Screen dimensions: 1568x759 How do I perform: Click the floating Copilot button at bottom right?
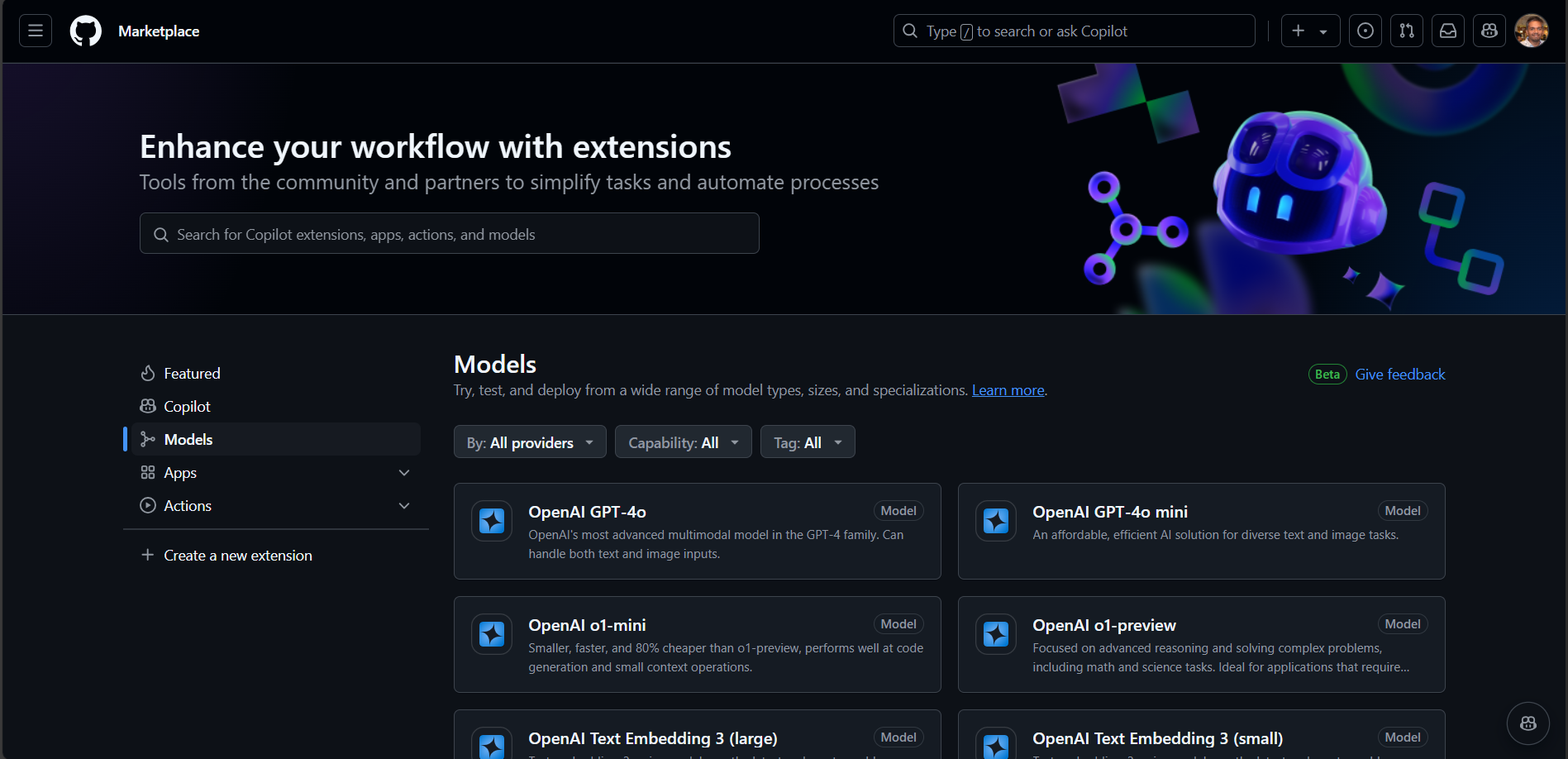tap(1528, 723)
